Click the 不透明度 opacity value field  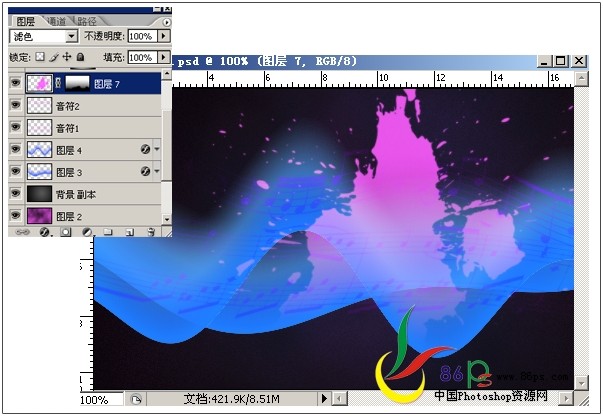click(x=142, y=36)
